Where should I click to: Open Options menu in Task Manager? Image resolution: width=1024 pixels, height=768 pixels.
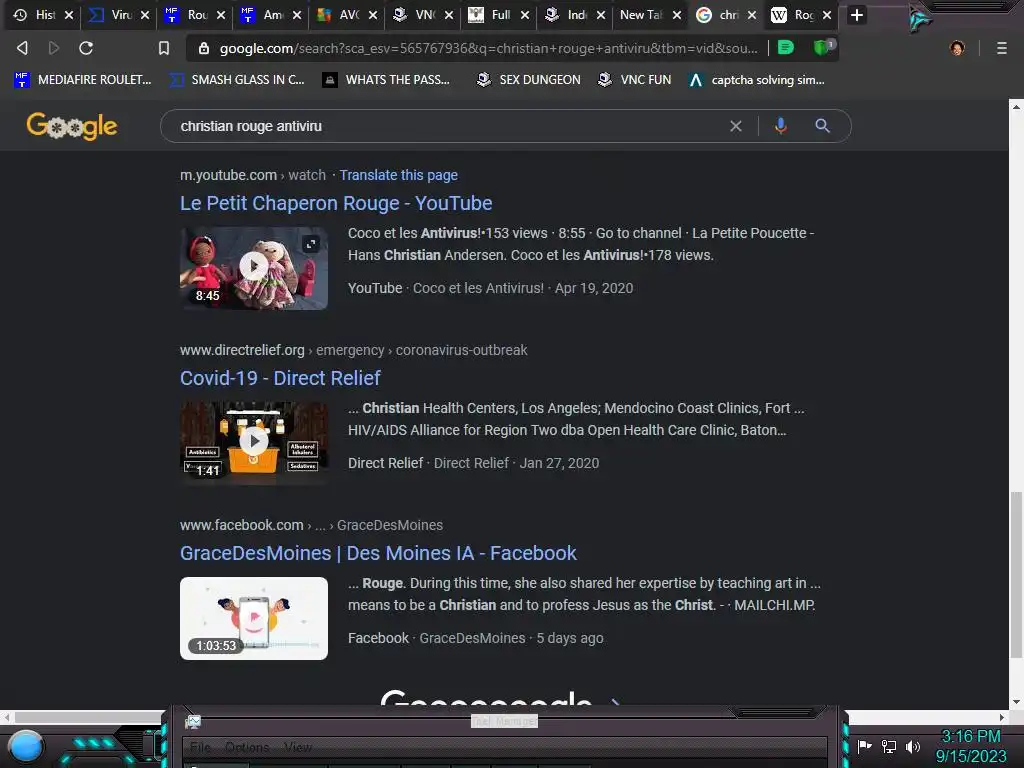tap(247, 747)
